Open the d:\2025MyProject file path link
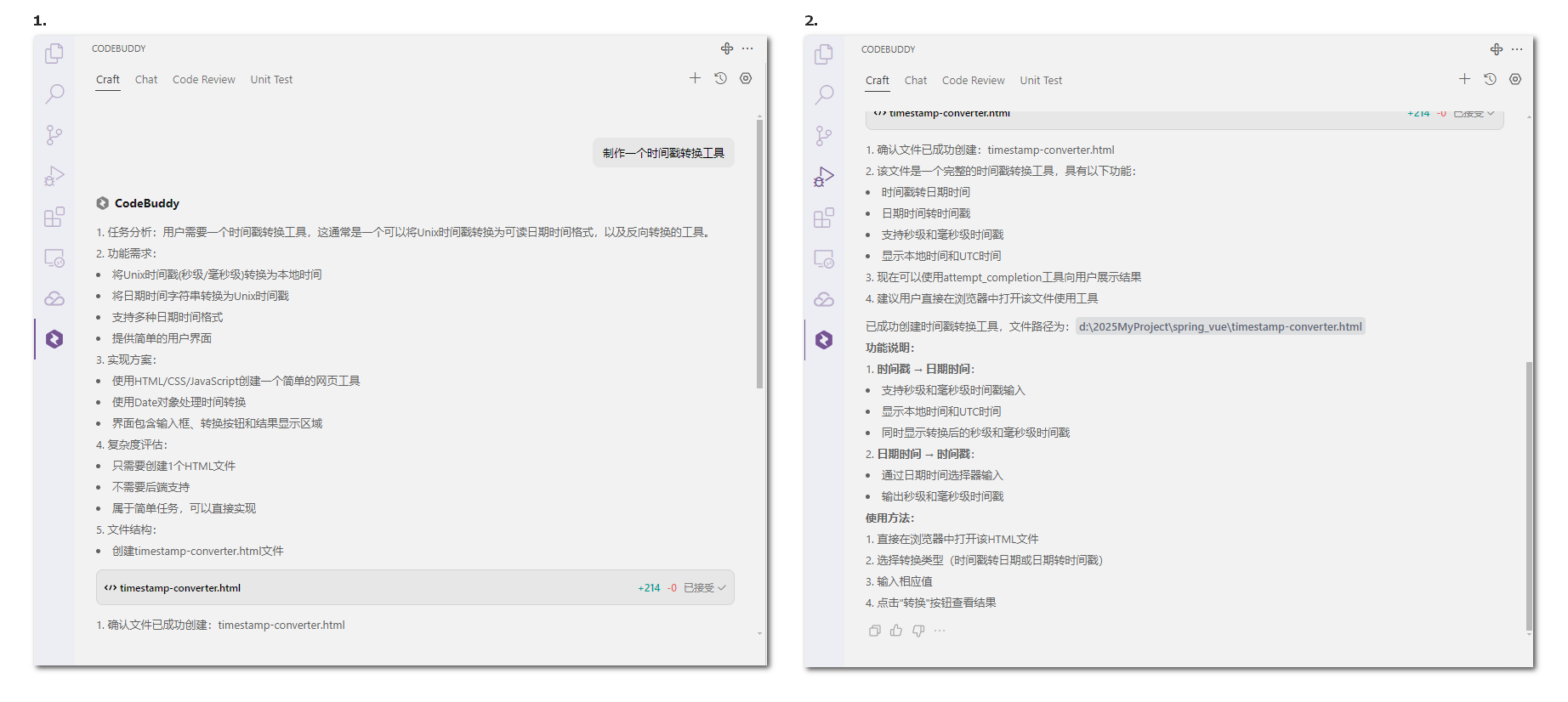Screen dimensions: 1568x702 coord(1220,326)
